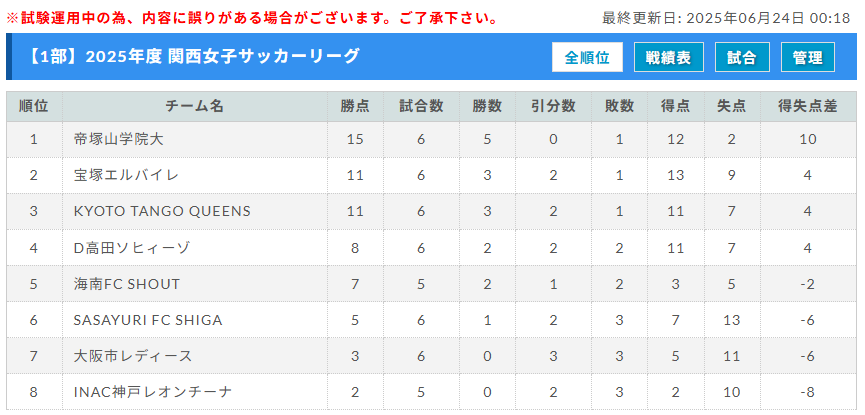Click the 得点 column header

[x=675, y=107]
